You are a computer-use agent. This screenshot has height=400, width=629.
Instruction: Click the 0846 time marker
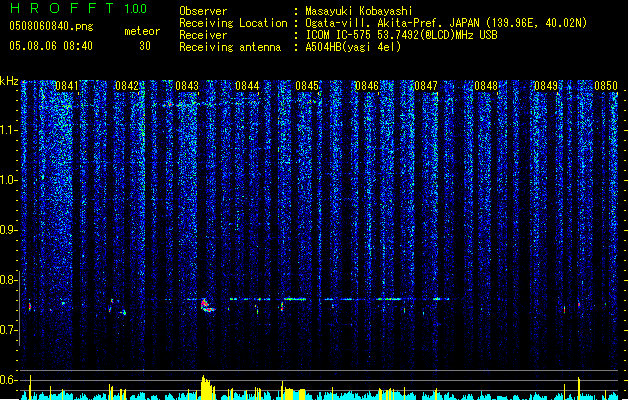[367, 86]
